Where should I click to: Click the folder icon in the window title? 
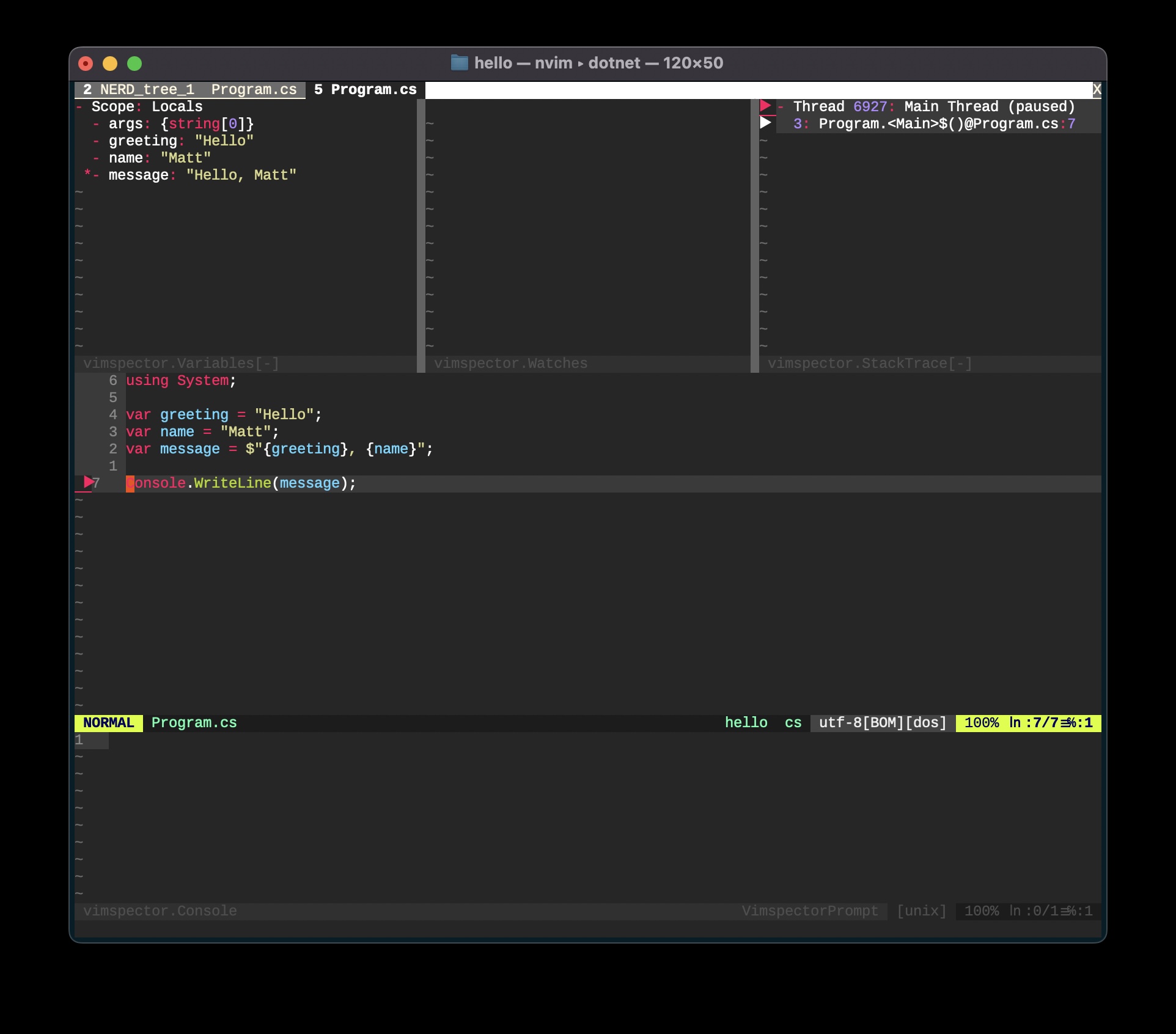[459, 63]
